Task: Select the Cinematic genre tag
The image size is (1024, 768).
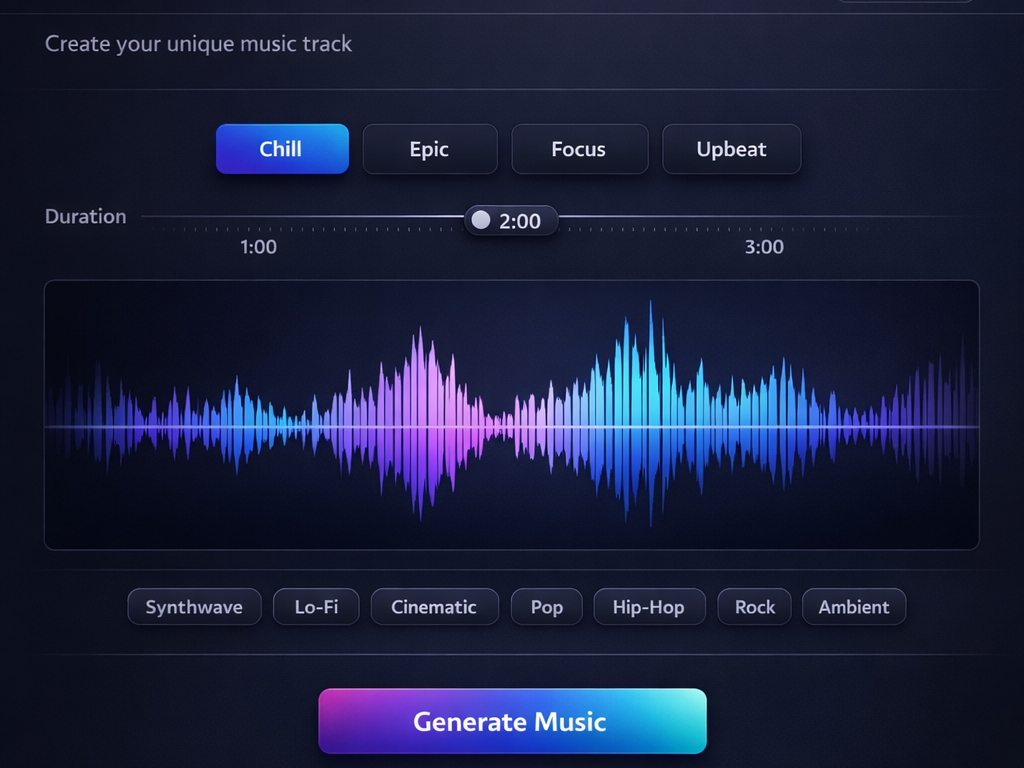Action: click(x=434, y=606)
